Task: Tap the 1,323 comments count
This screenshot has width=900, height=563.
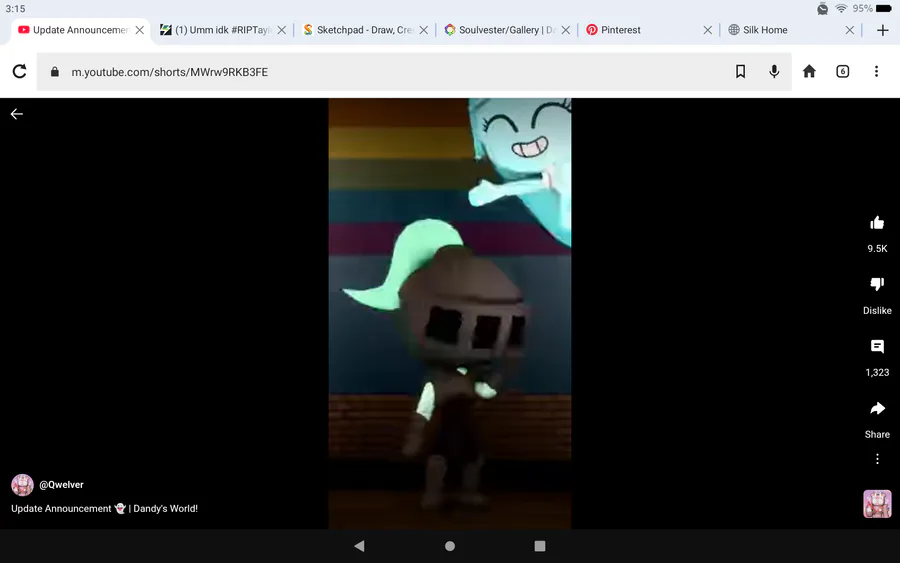Action: pos(877,372)
